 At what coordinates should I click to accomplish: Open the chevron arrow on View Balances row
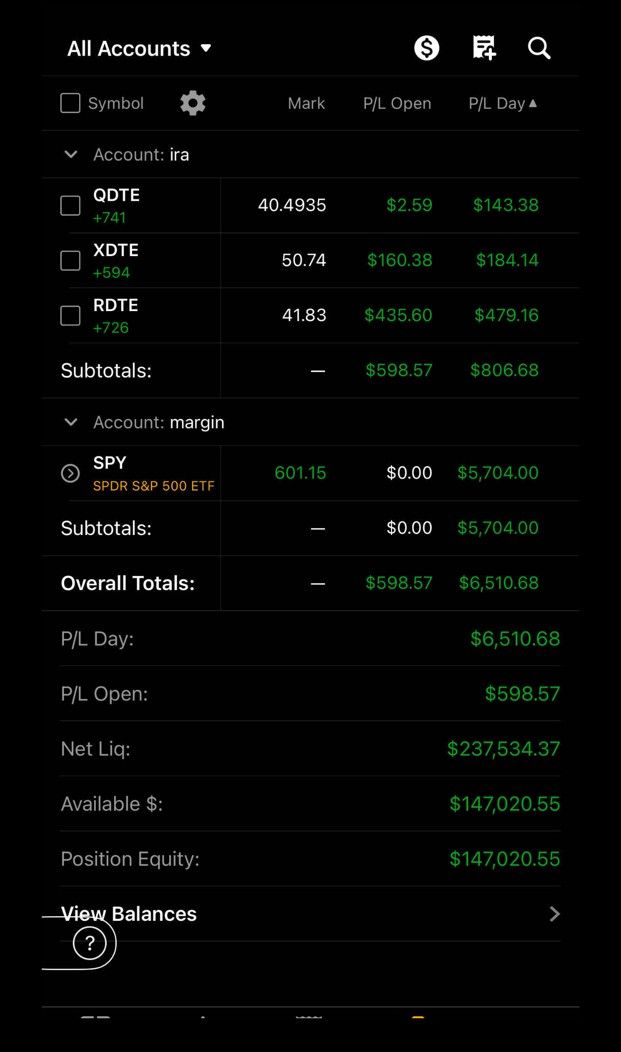(554, 914)
